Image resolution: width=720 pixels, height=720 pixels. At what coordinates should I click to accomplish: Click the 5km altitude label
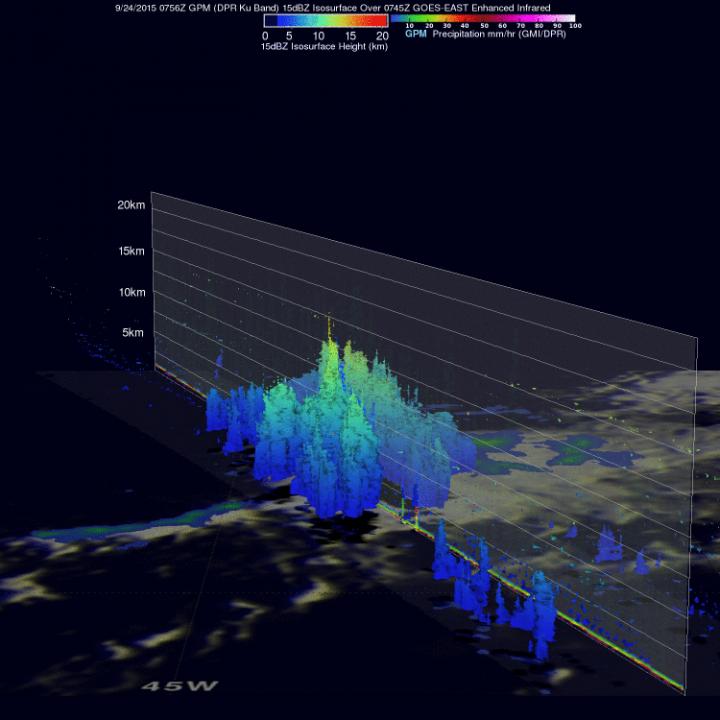[x=135, y=332]
